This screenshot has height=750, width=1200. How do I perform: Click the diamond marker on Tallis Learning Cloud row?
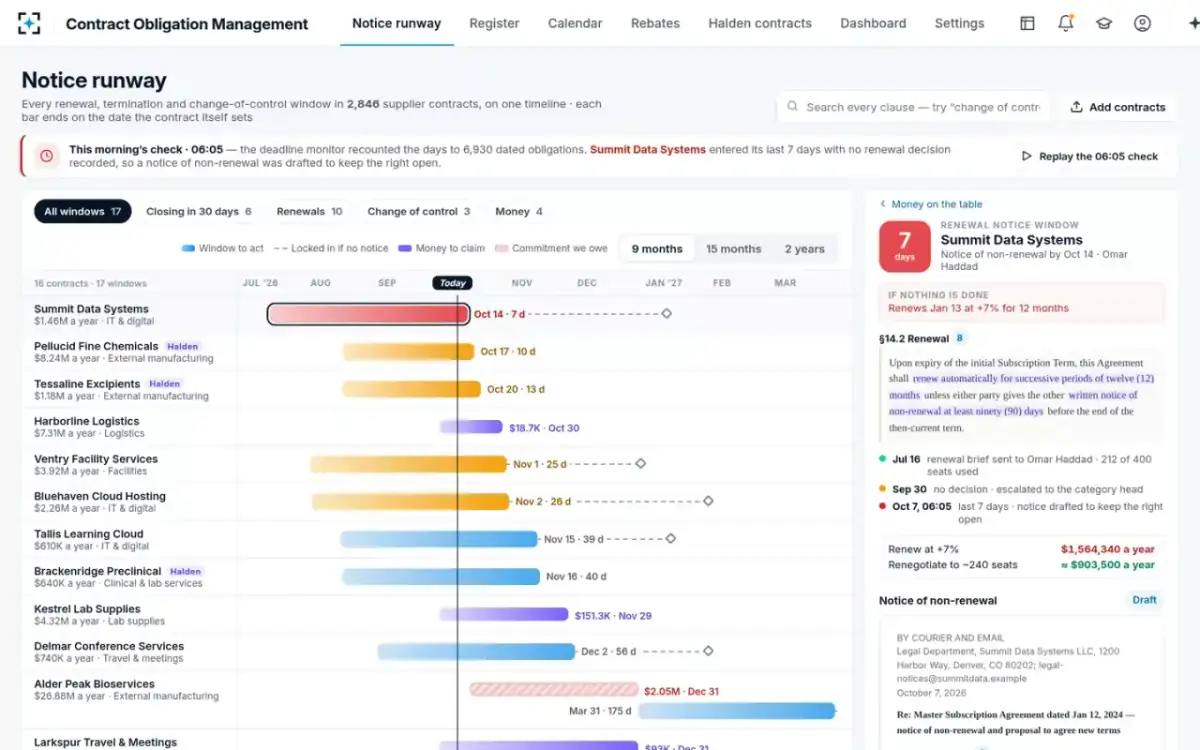tap(671, 539)
